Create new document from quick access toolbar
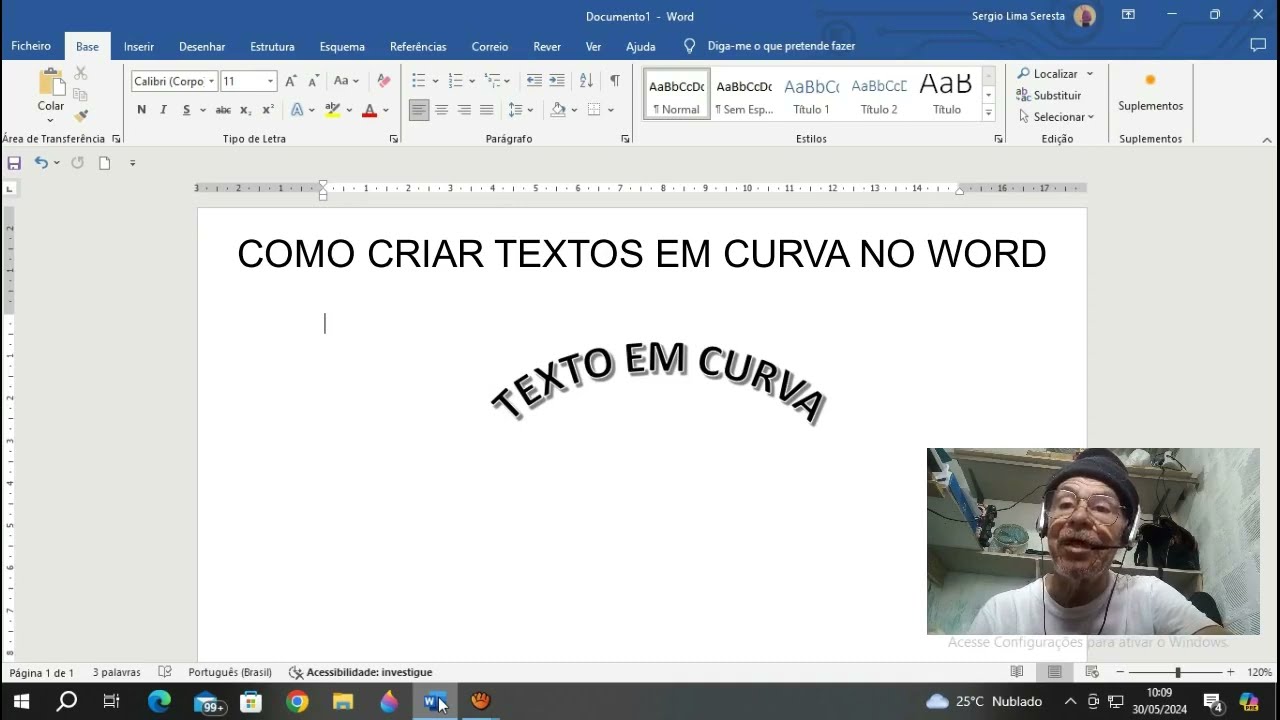The height and width of the screenshot is (720, 1280). click(x=104, y=163)
